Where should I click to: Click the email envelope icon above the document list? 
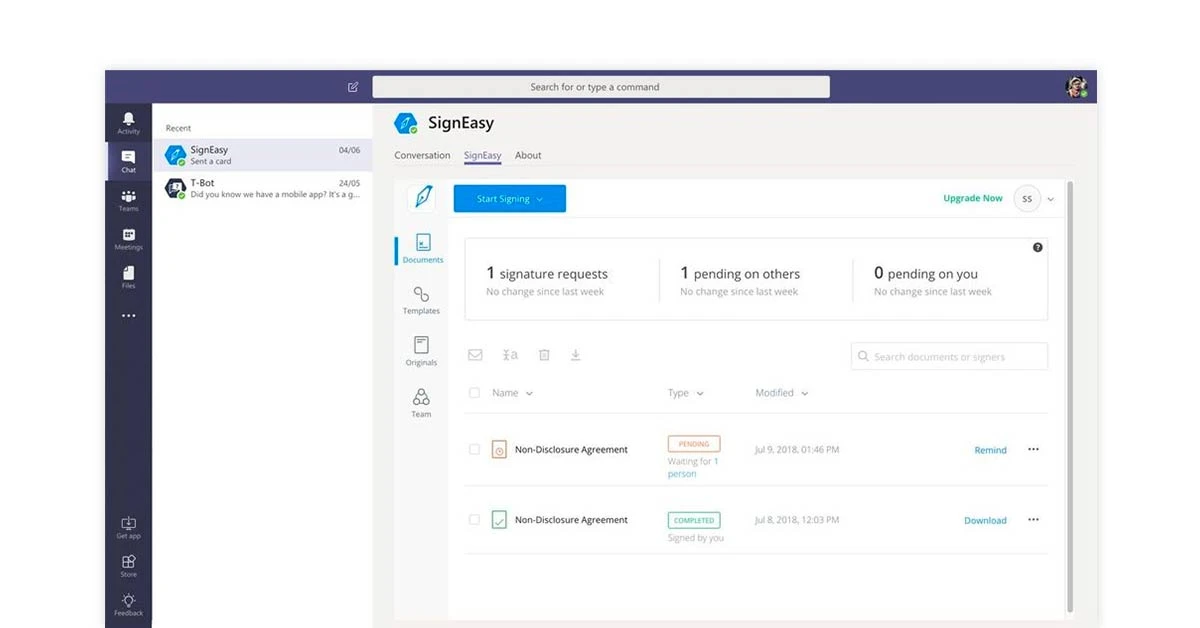coord(475,354)
